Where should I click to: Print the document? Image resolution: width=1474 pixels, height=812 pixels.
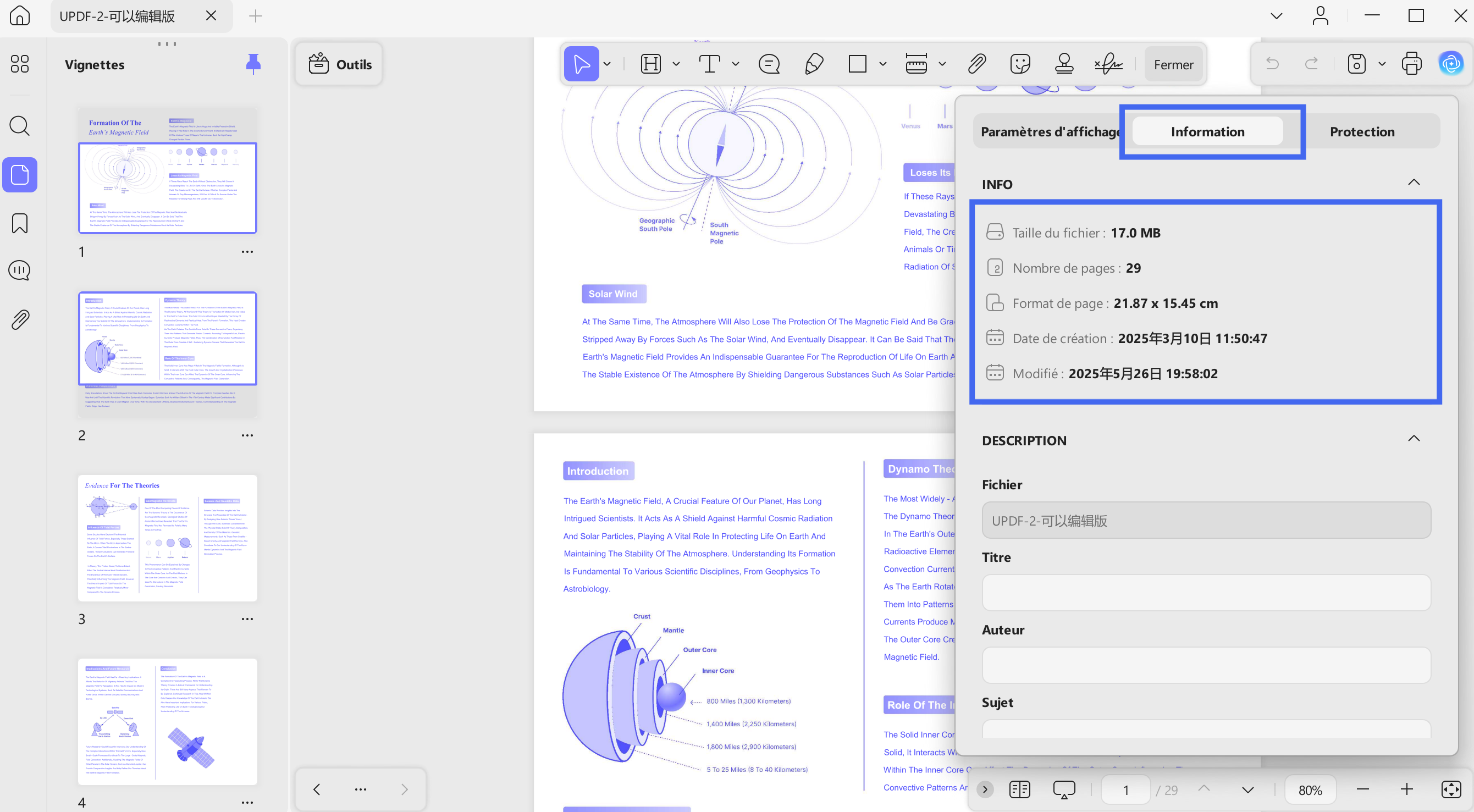click(1412, 64)
